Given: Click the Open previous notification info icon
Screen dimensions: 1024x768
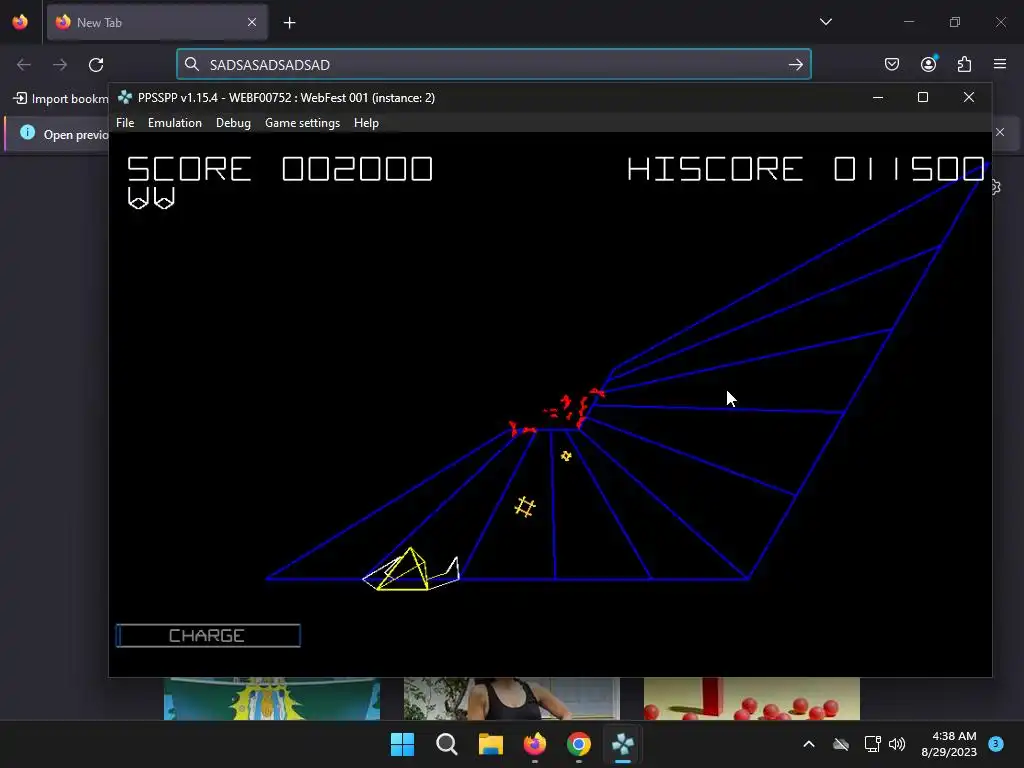Looking at the screenshot, I should pyautogui.click(x=27, y=133).
